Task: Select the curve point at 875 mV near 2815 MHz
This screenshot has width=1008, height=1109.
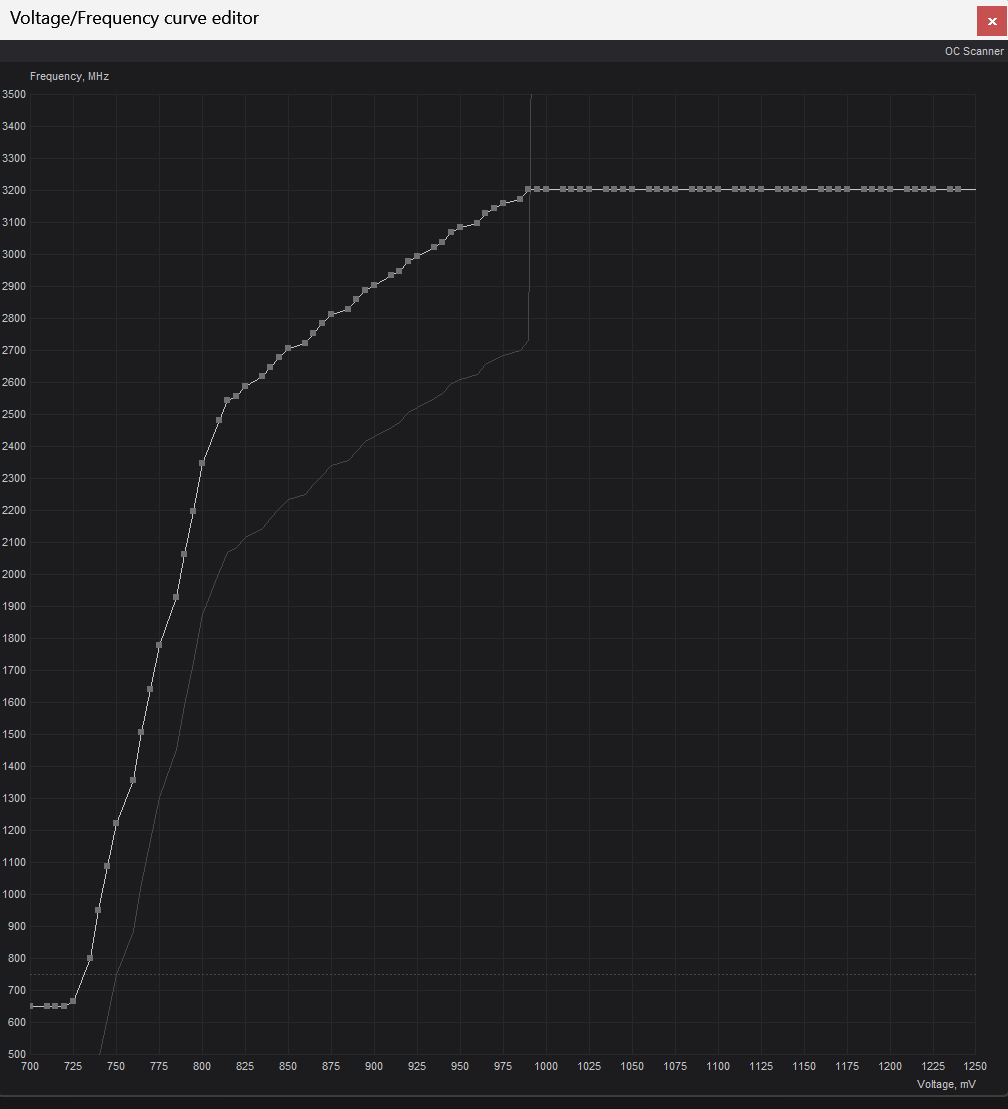Action: click(331, 314)
